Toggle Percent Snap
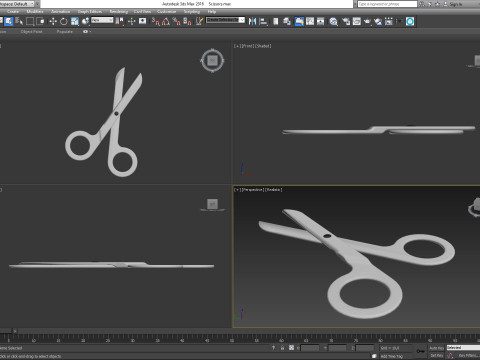Viewport: 480px width, 360px height. point(177,22)
